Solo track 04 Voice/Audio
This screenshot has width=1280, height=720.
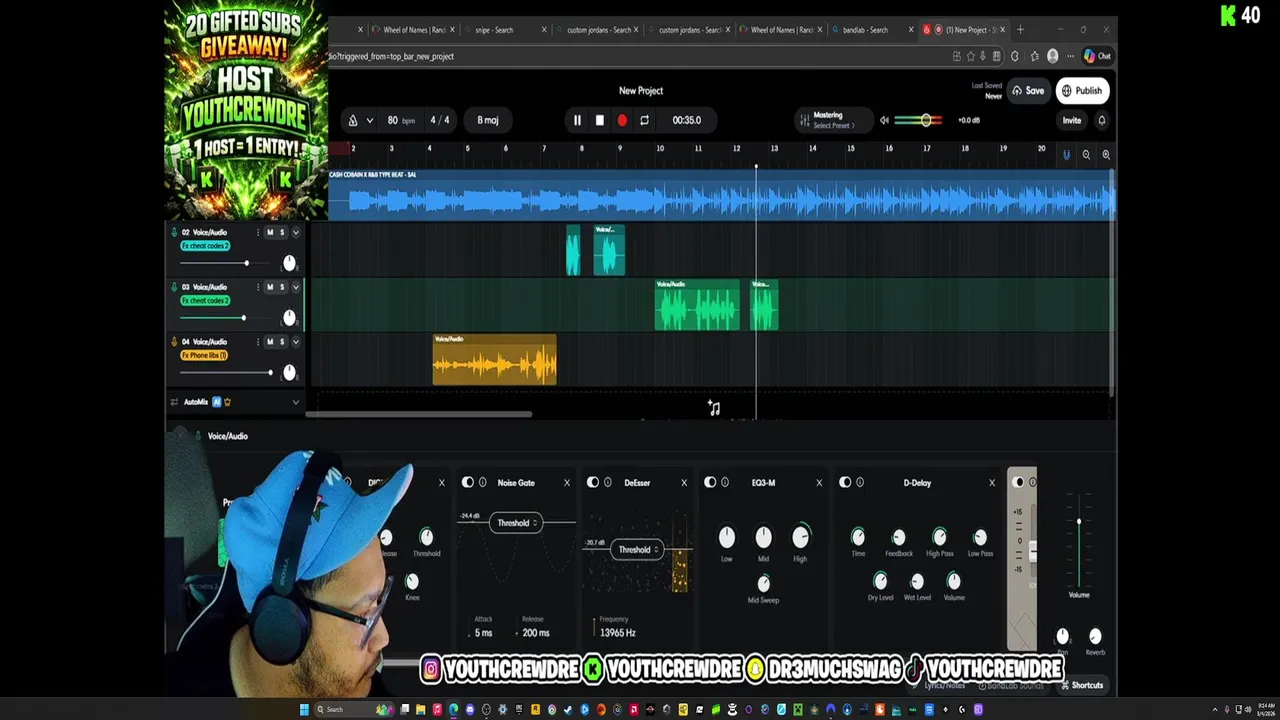[x=281, y=342]
